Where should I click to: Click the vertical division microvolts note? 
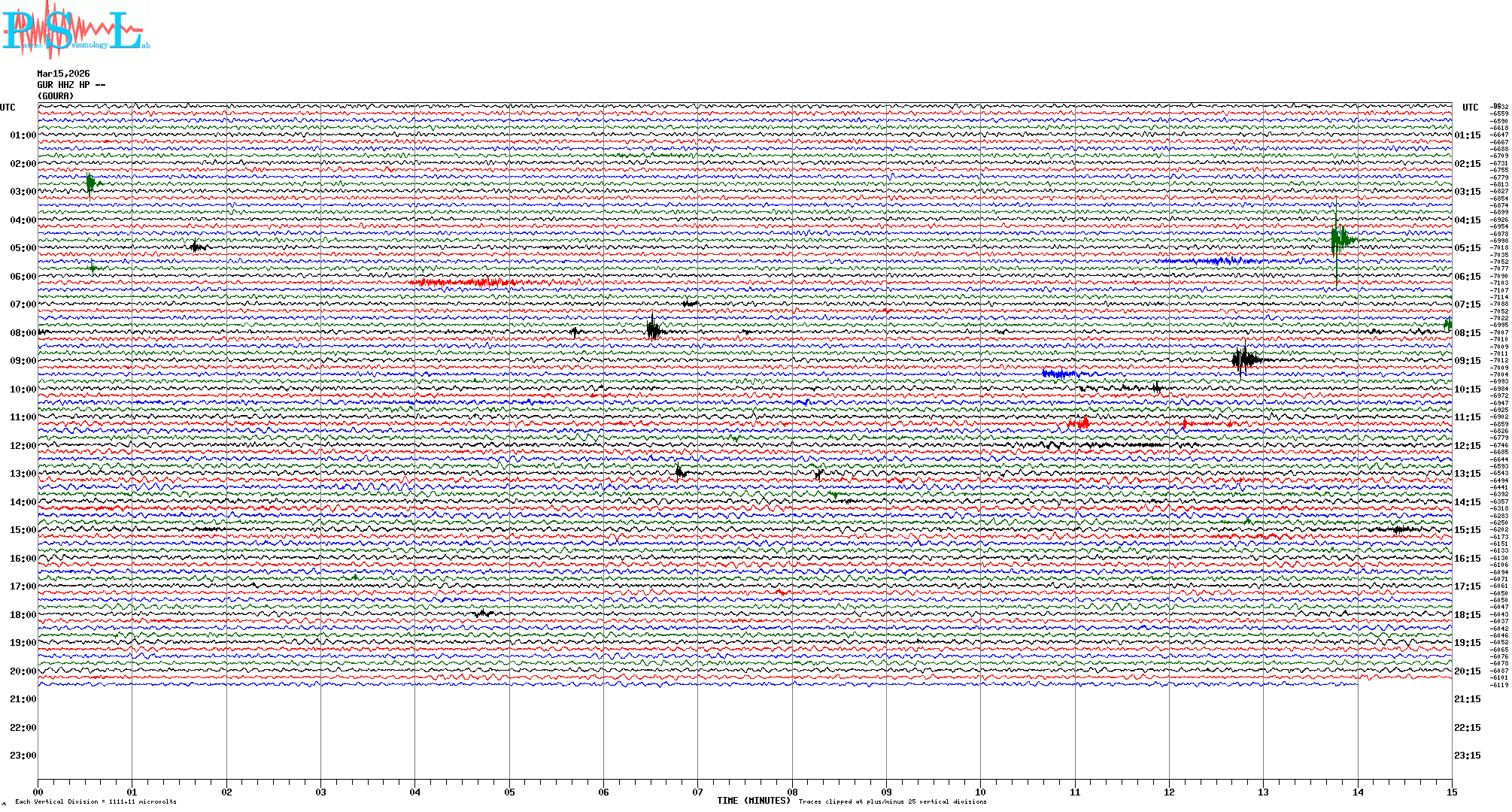96,802
